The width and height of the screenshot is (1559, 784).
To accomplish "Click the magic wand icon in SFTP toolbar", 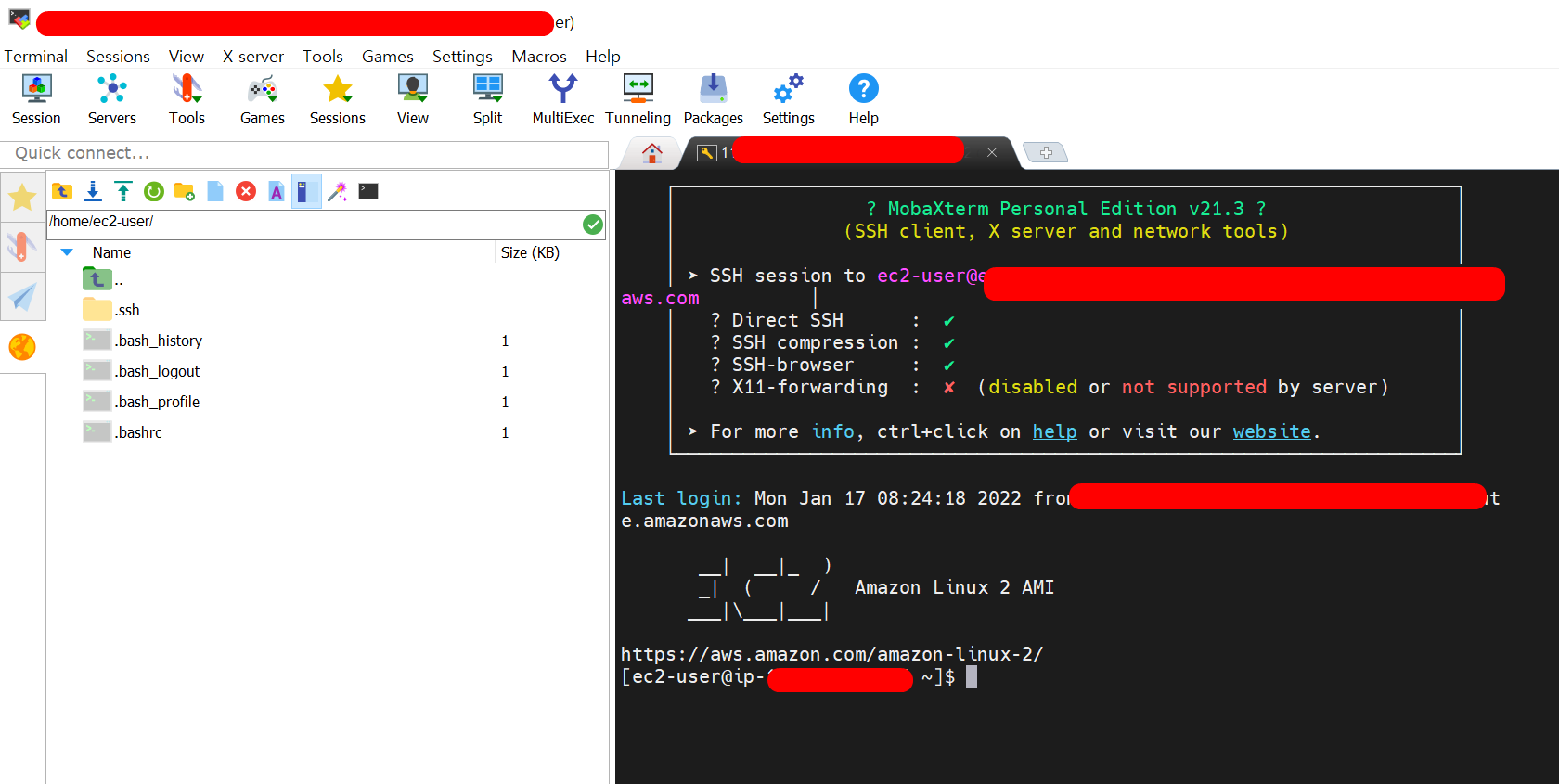I will point(338,191).
